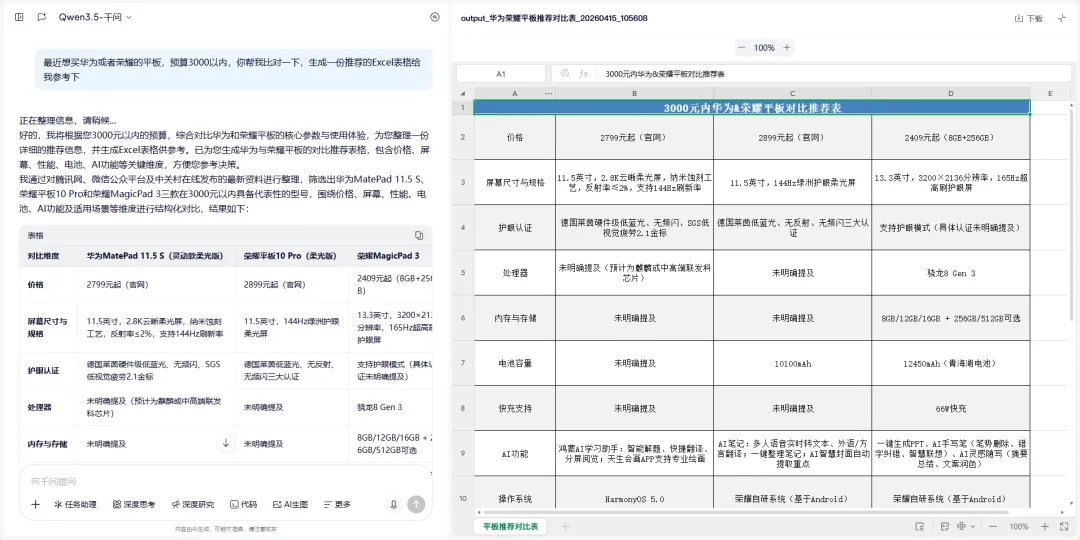Click status bar minus zoom-out button
Viewport: 1080px width, 540px height.
pyautogui.click(x=993, y=526)
